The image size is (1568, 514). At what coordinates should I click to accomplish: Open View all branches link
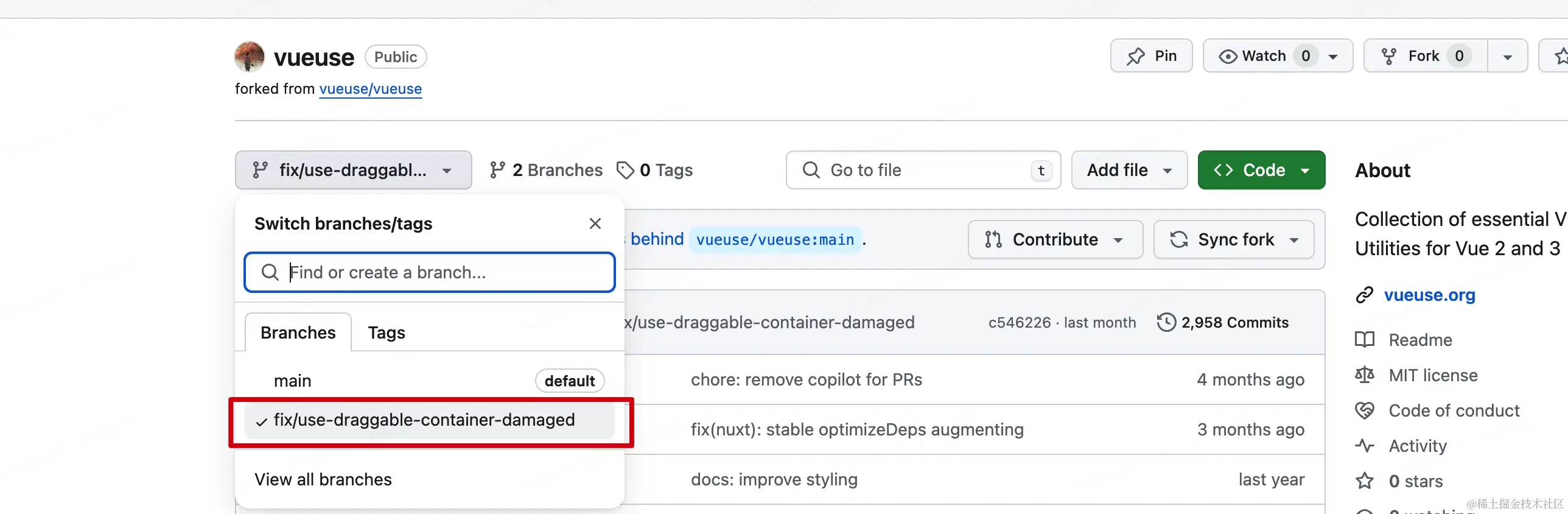pyautogui.click(x=323, y=479)
